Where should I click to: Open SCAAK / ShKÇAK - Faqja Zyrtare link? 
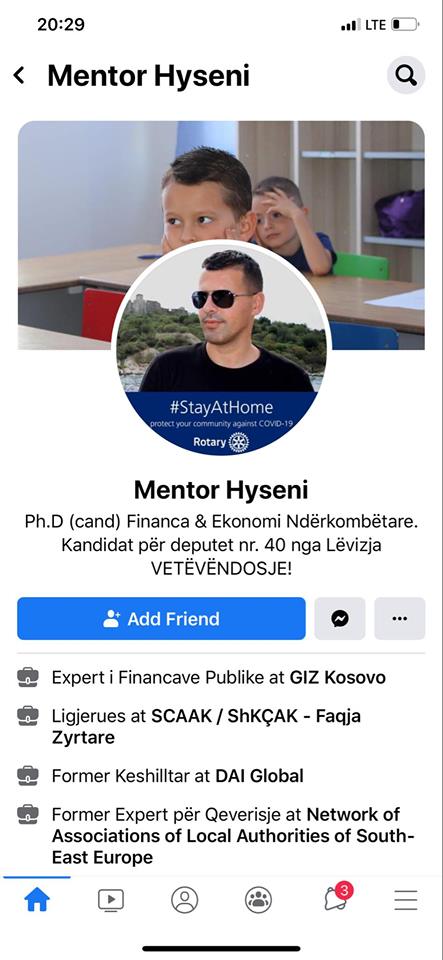206,726
